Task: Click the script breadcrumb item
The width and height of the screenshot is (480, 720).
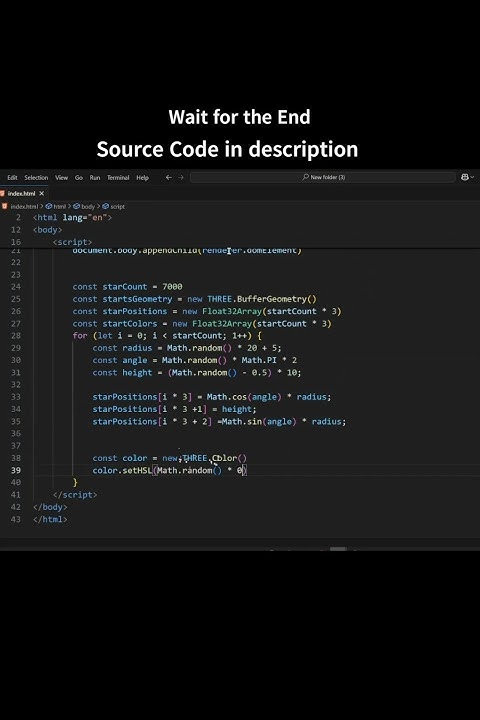Action: pyautogui.click(x=118, y=207)
